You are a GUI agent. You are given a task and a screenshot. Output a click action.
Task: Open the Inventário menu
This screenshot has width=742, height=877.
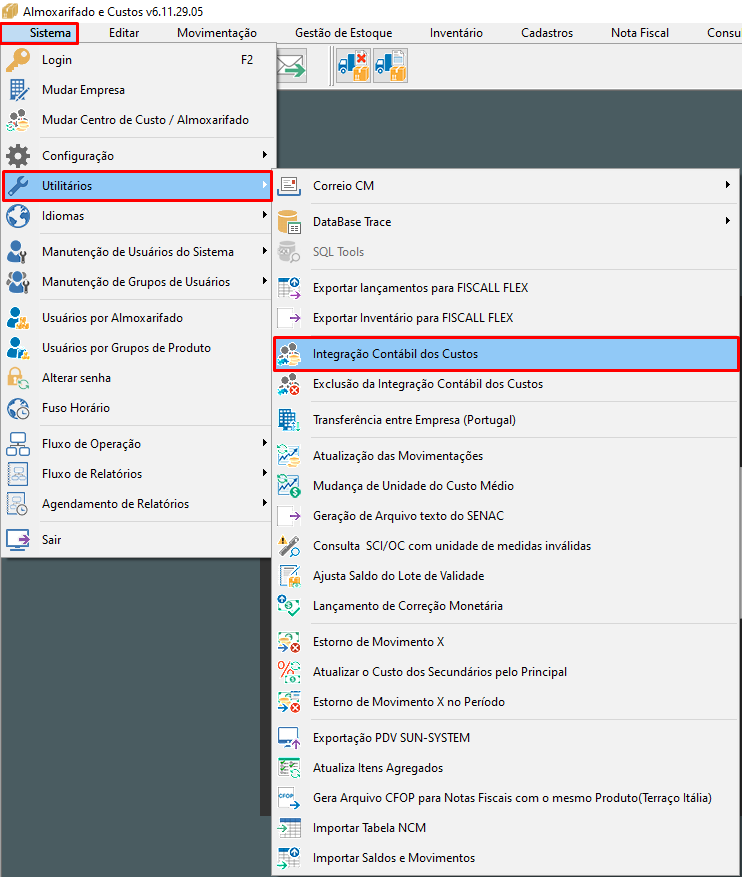(456, 33)
